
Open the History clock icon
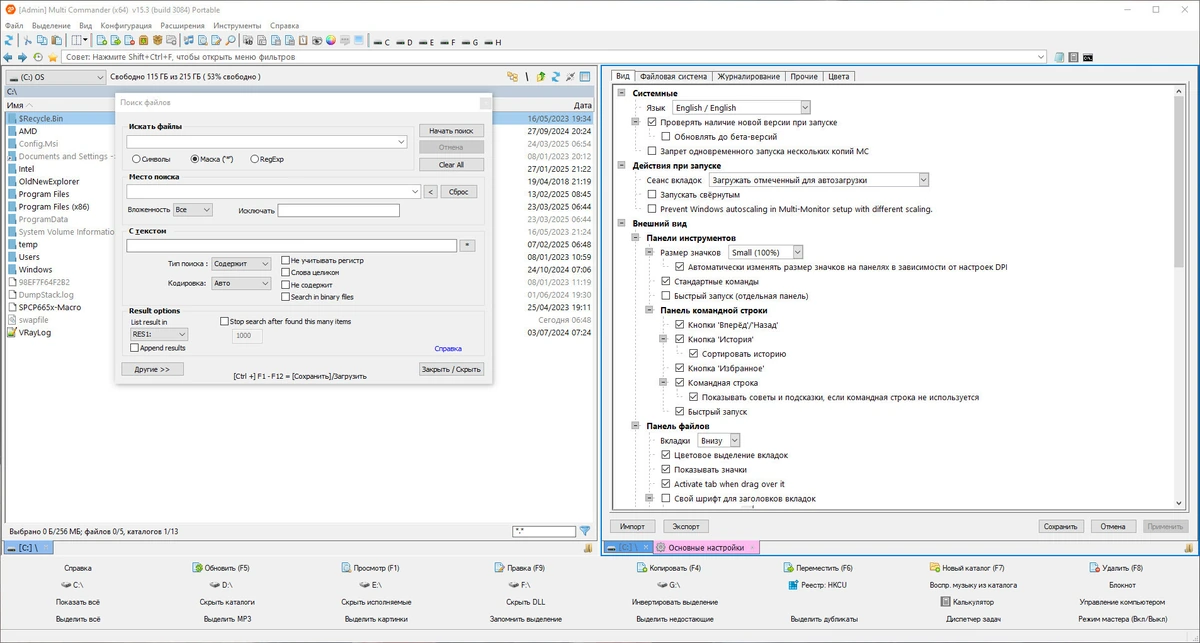coord(38,57)
